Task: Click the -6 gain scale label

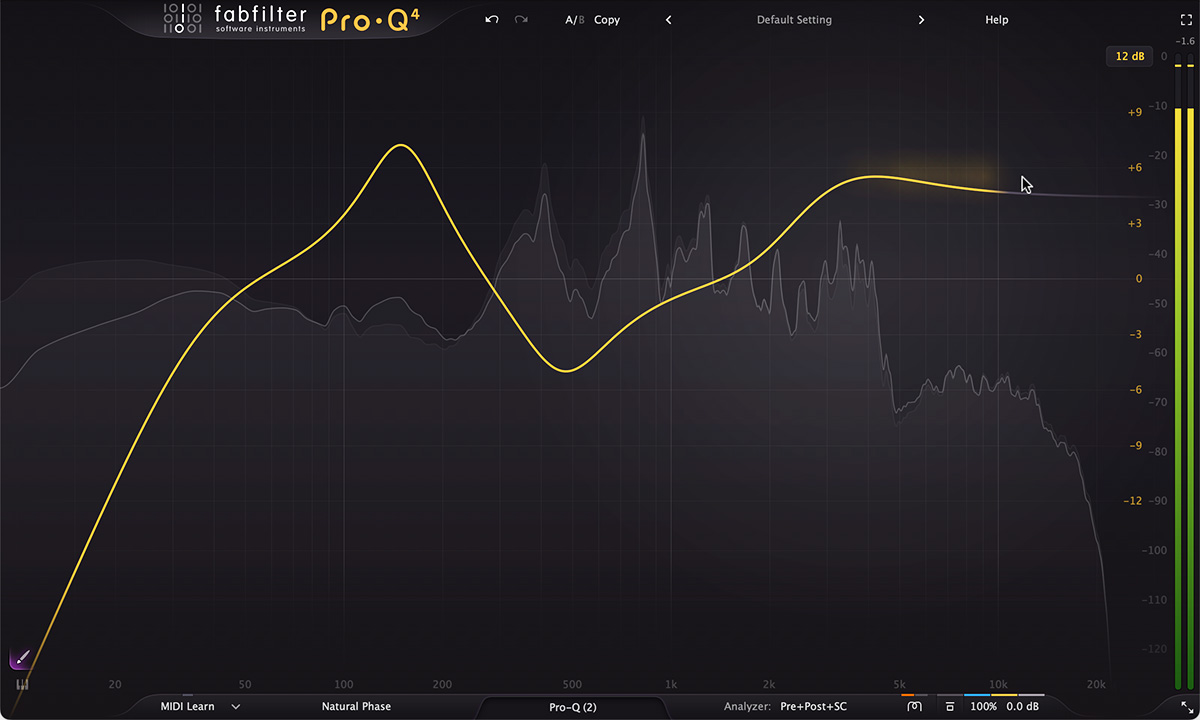Action: [x=1134, y=390]
